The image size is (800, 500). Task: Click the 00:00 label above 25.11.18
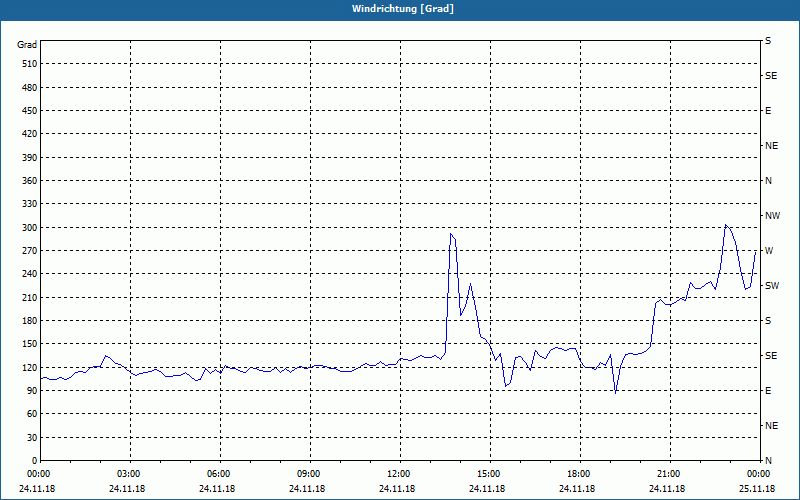coord(760,474)
